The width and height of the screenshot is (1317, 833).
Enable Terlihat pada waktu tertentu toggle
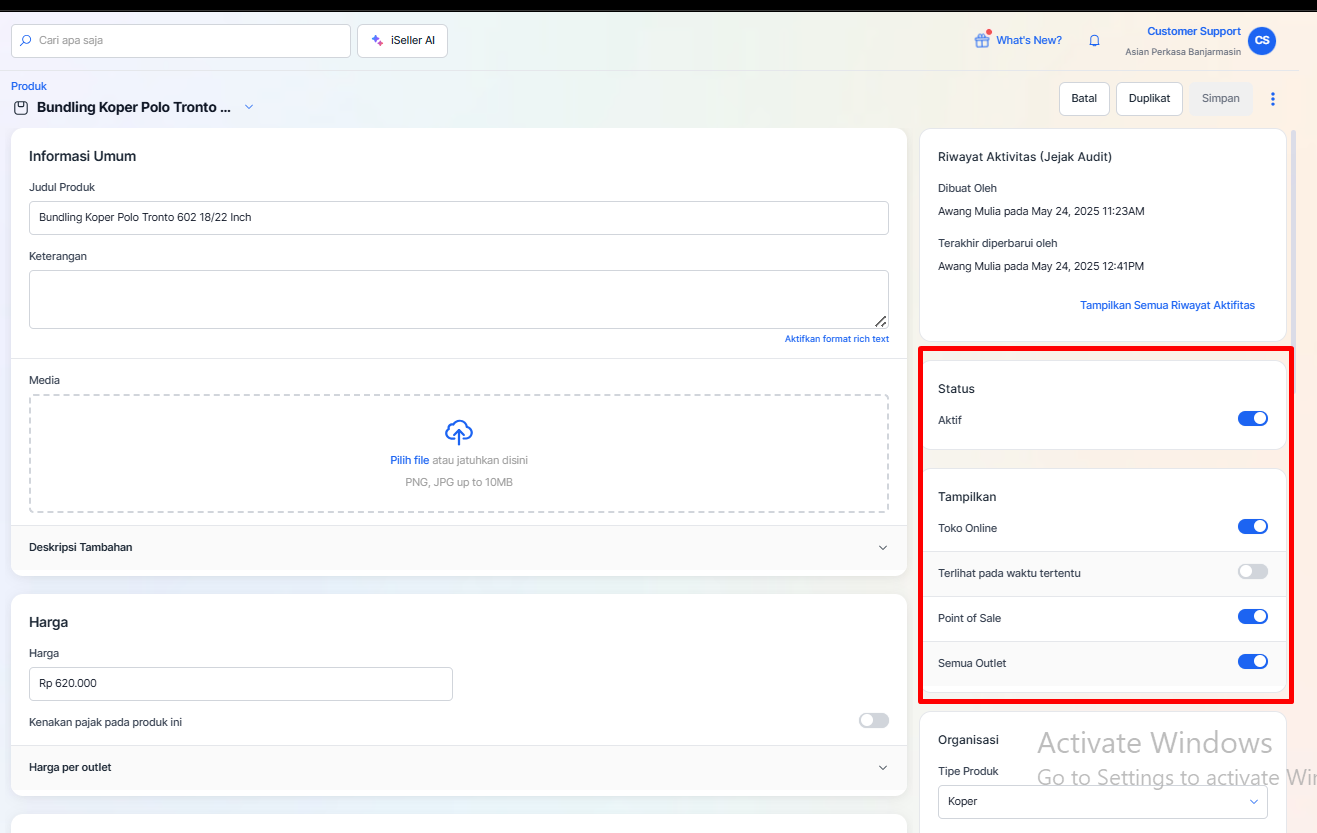coord(1252,572)
